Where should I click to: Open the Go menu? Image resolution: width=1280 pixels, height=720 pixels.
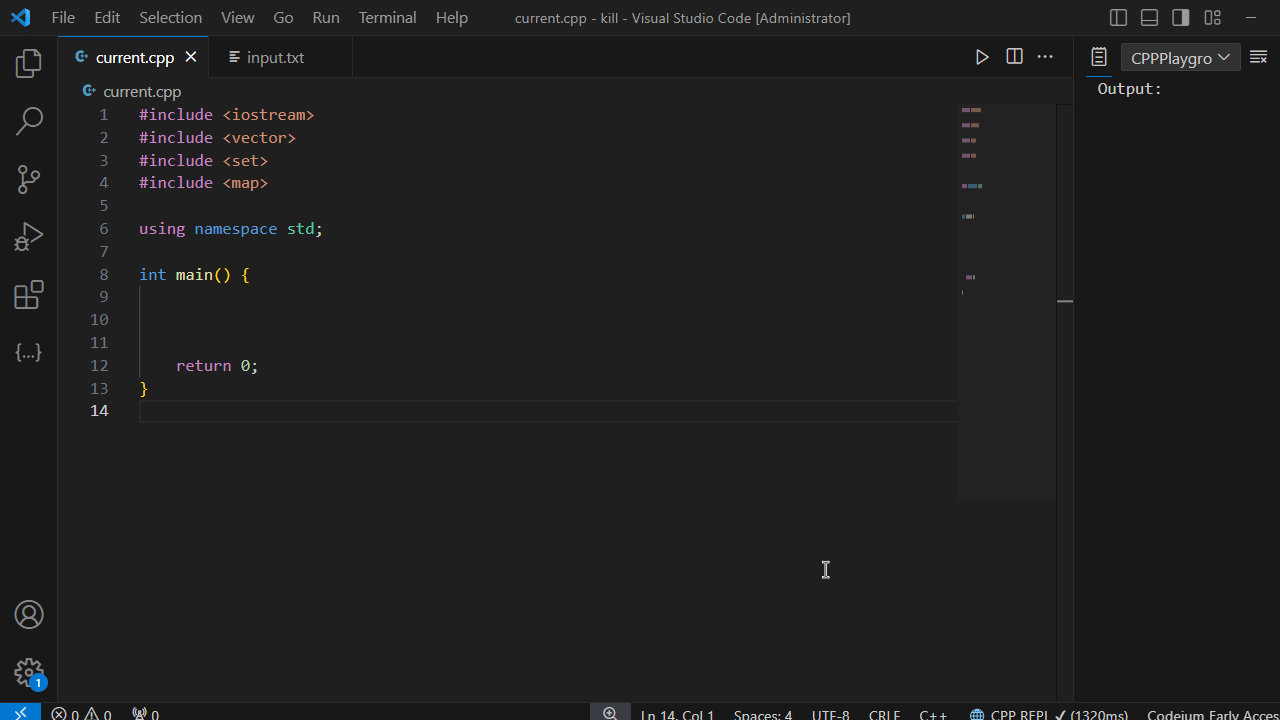(283, 17)
